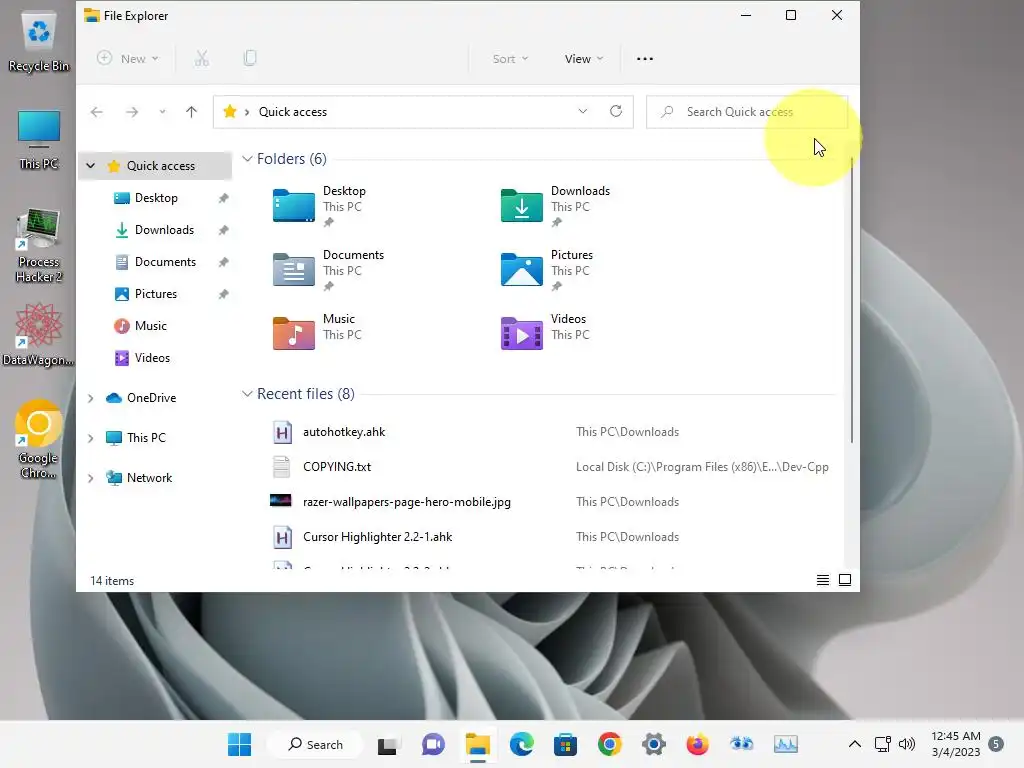
Task: Open the See more ellipsis menu
Action: coord(645,59)
